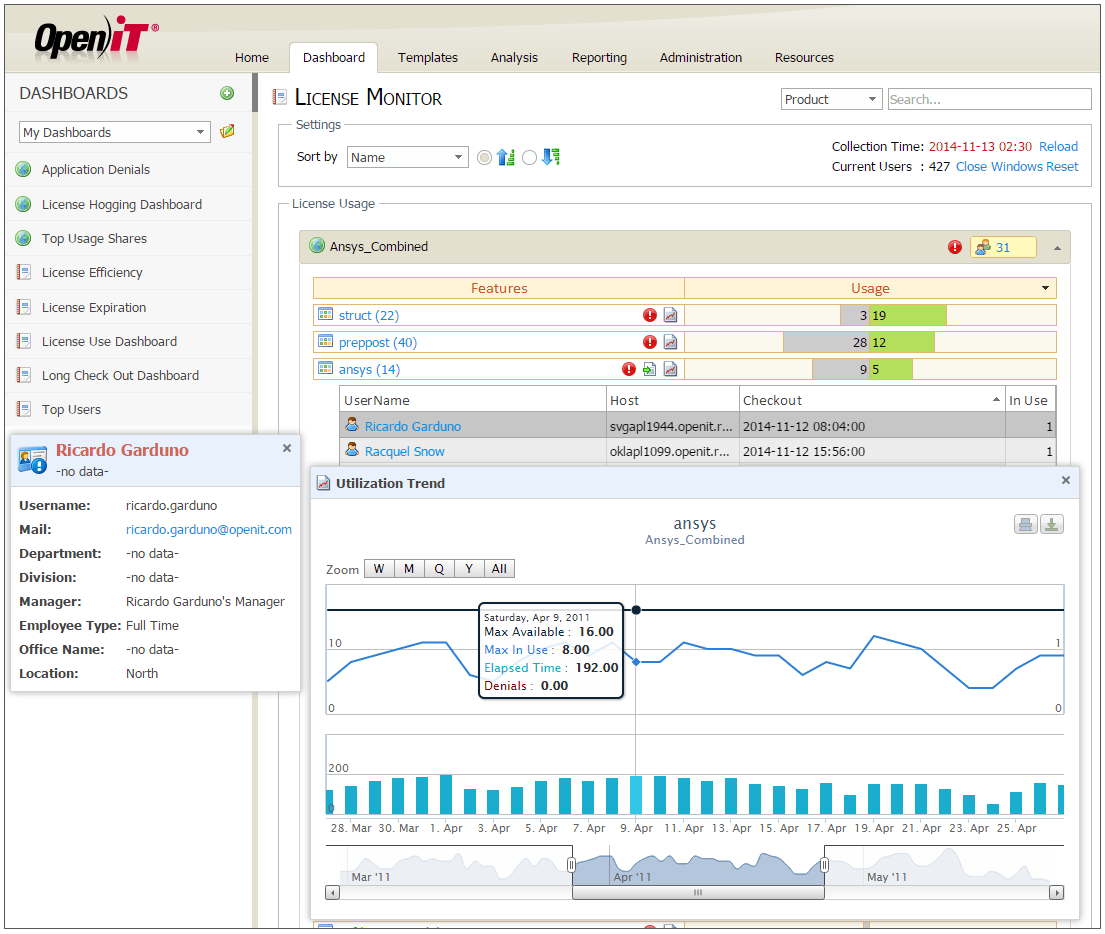Click the License Hogging Dashboard globe icon
The width and height of the screenshot is (1105, 934).
[23, 204]
